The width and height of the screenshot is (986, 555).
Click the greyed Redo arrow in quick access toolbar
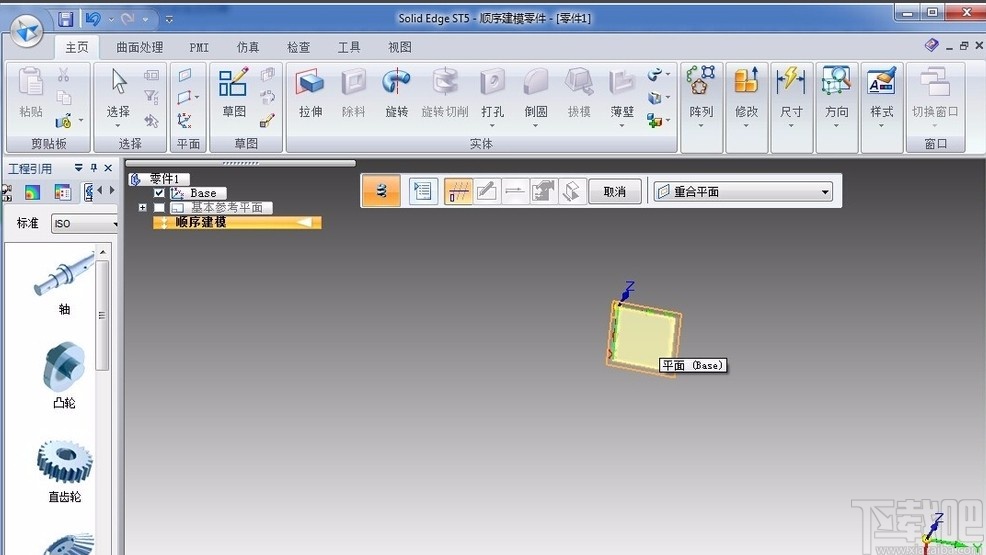tap(128, 19)
